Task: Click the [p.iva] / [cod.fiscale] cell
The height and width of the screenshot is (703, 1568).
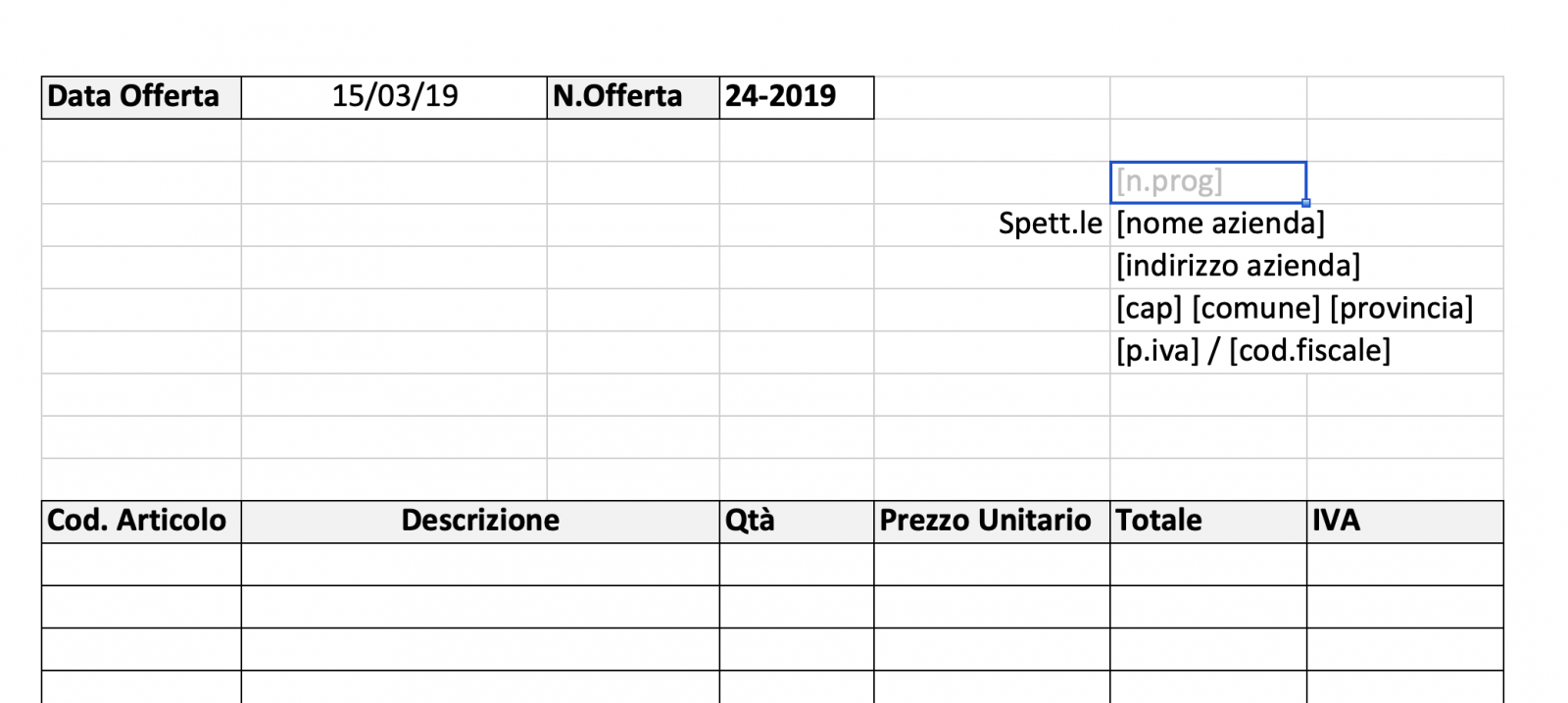Action: click(1254, 349)
